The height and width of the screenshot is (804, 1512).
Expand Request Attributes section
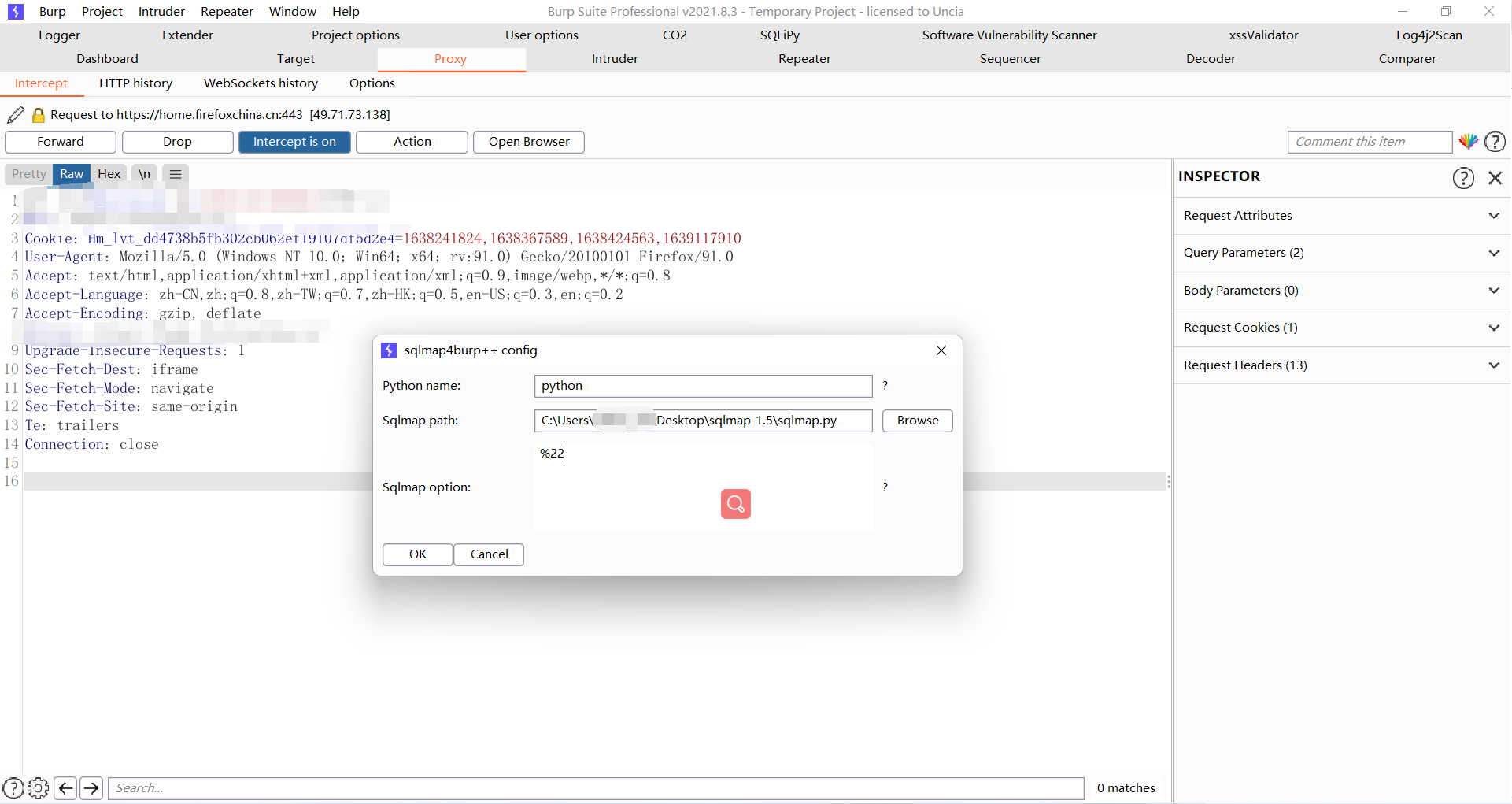coord(1341,216)
